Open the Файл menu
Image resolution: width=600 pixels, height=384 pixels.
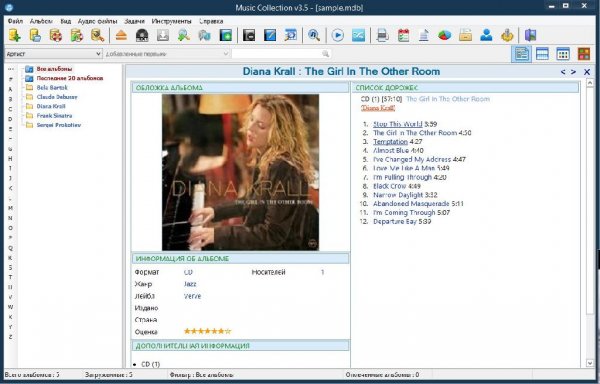[x=15, y=21]
